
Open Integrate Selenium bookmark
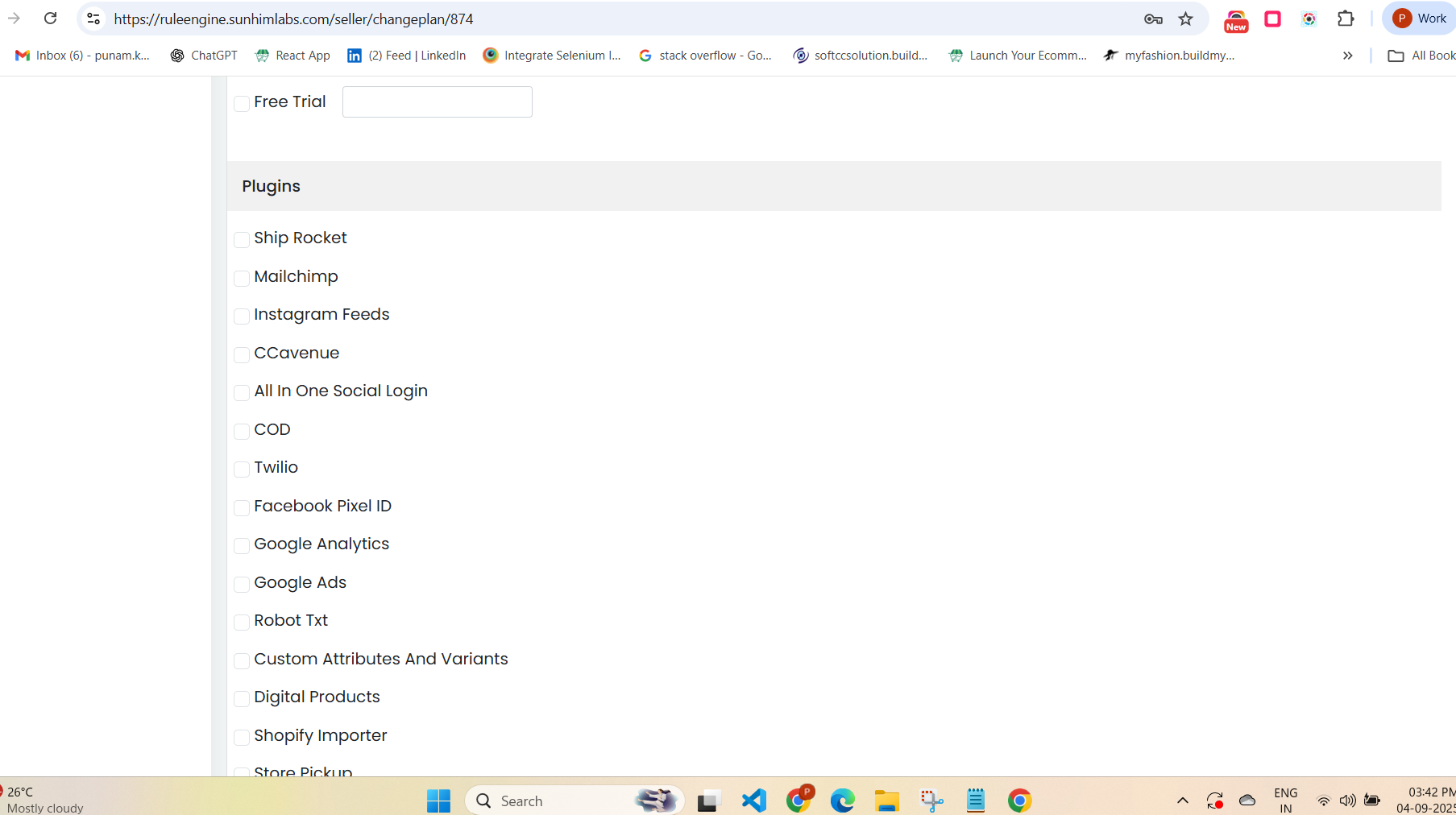[552, 56]
